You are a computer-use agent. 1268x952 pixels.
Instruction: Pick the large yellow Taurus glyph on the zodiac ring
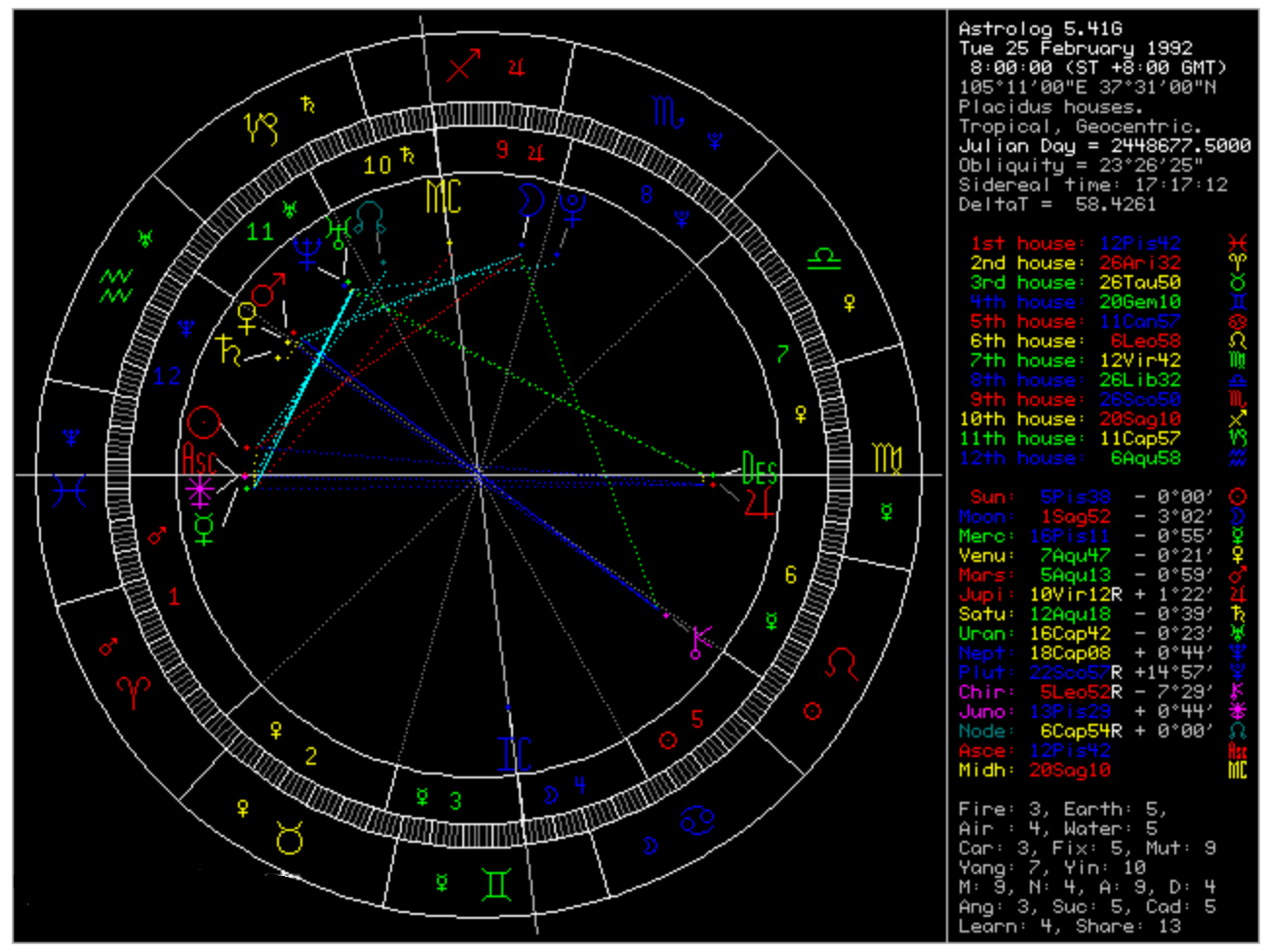[290, 838]
